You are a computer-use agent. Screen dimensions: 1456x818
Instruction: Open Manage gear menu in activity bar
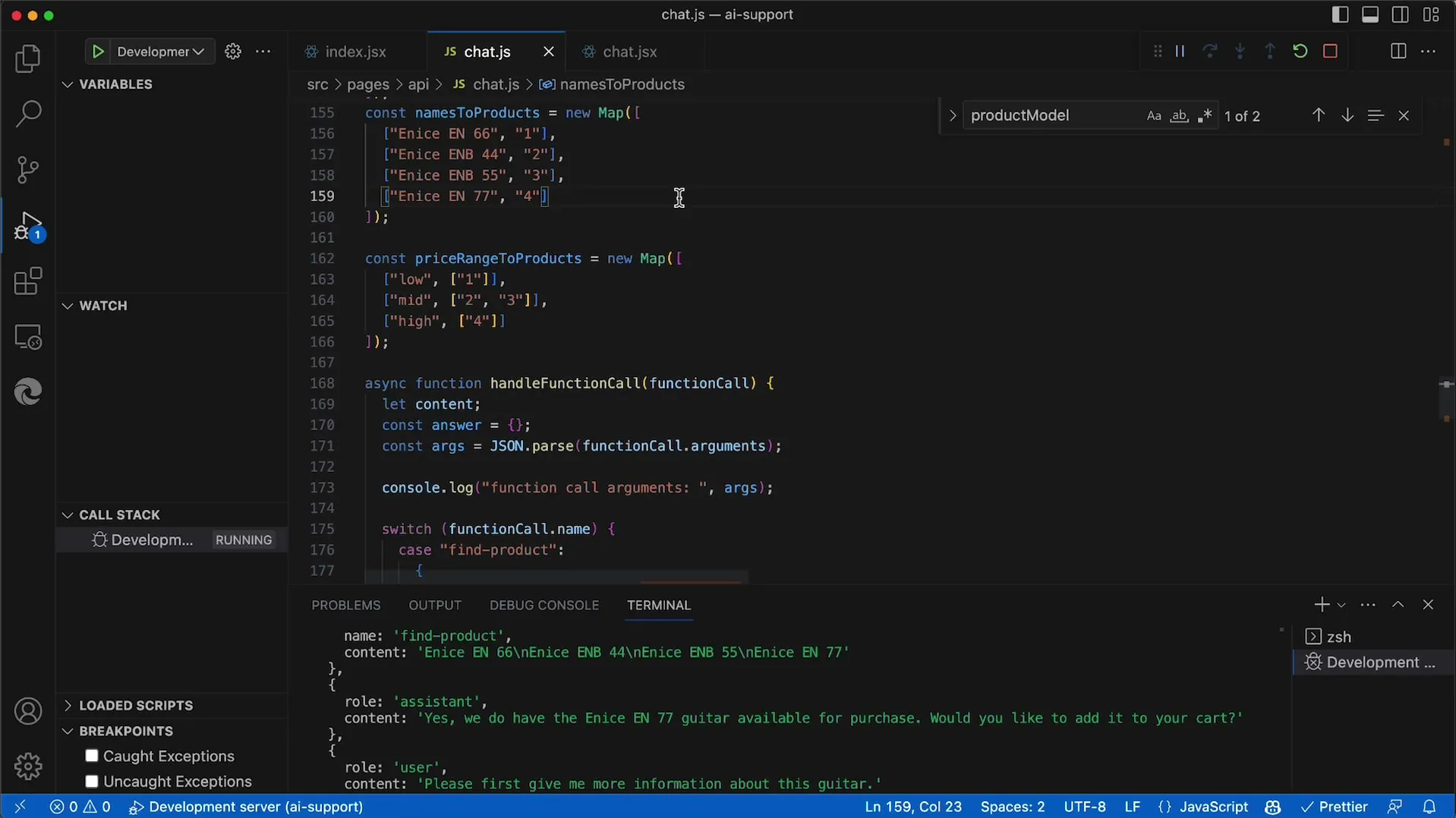pos(28,766)
